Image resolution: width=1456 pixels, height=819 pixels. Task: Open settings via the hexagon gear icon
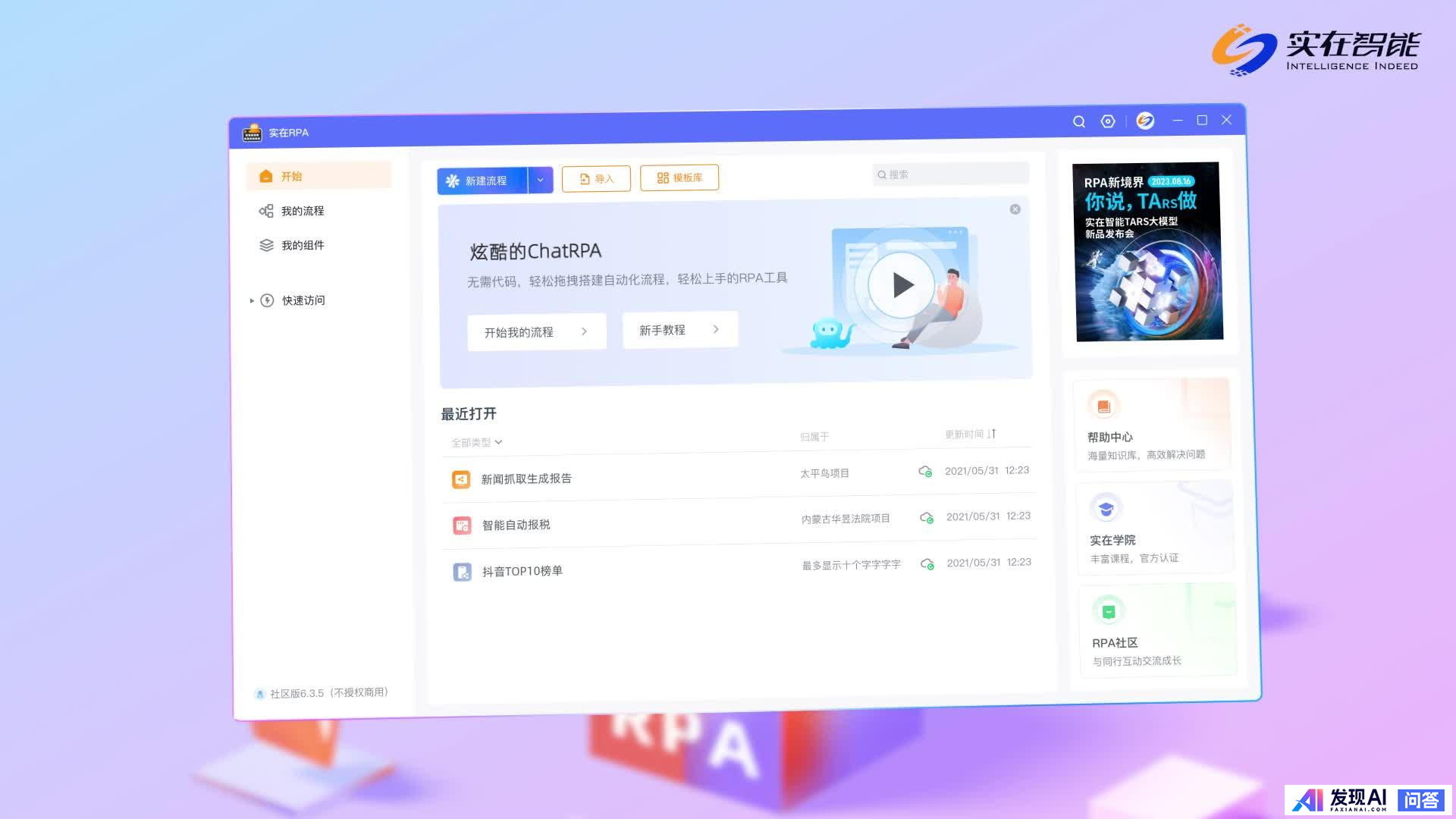[x=1108, y=121]
